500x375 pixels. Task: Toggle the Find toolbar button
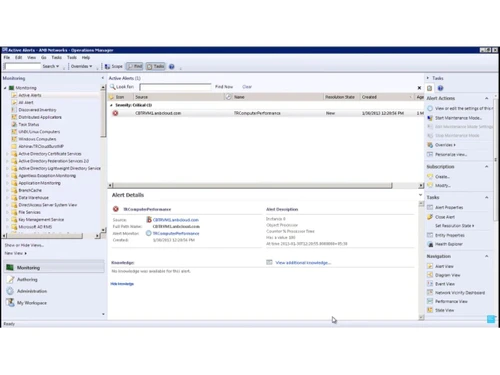coord(135,66)
